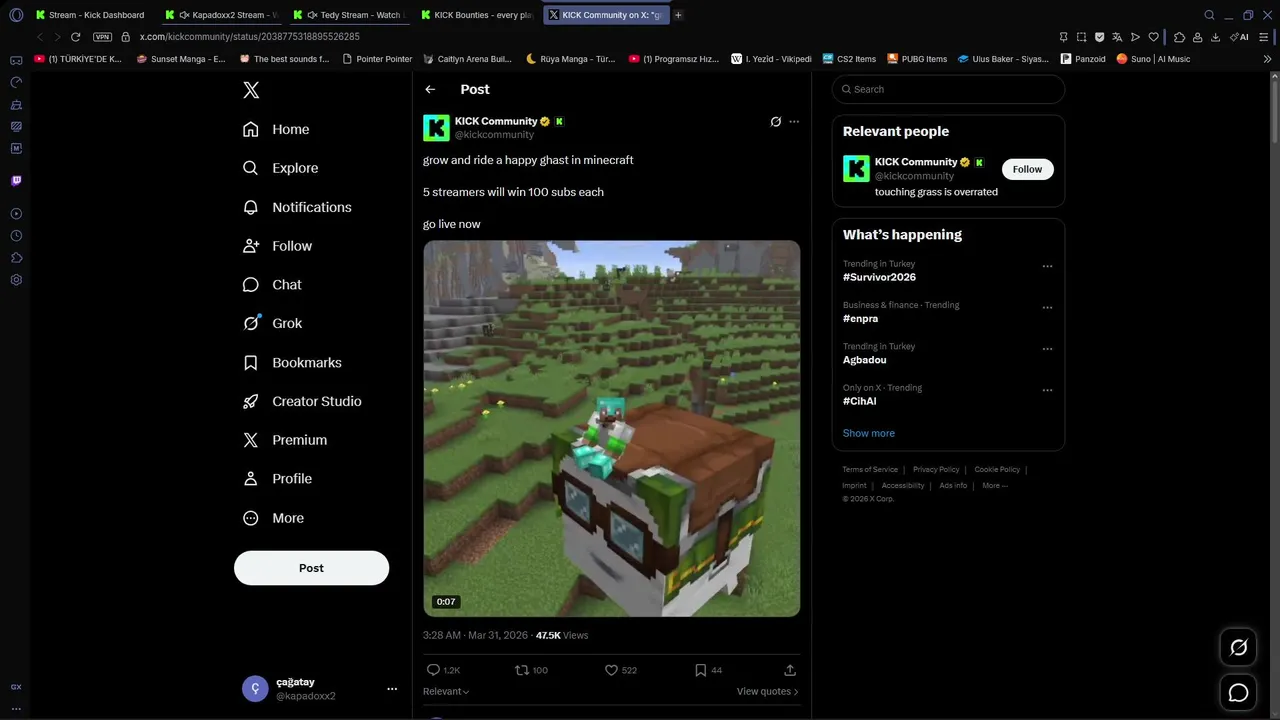This screenshot has width=1280, height=720.
Task: Like the post via the heart icon
Action: 611,670
